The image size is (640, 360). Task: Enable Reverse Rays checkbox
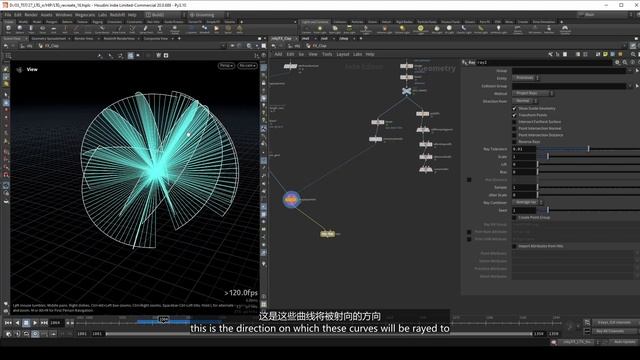tap(514, 142)
